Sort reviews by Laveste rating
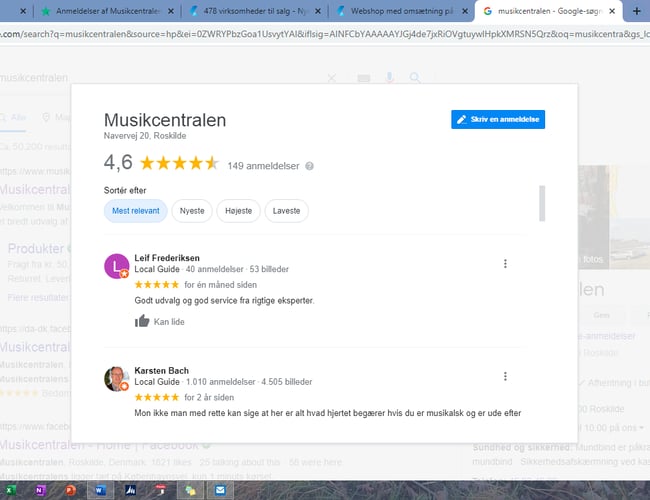The height and width of the screenshot is (500, 650). 286,211
